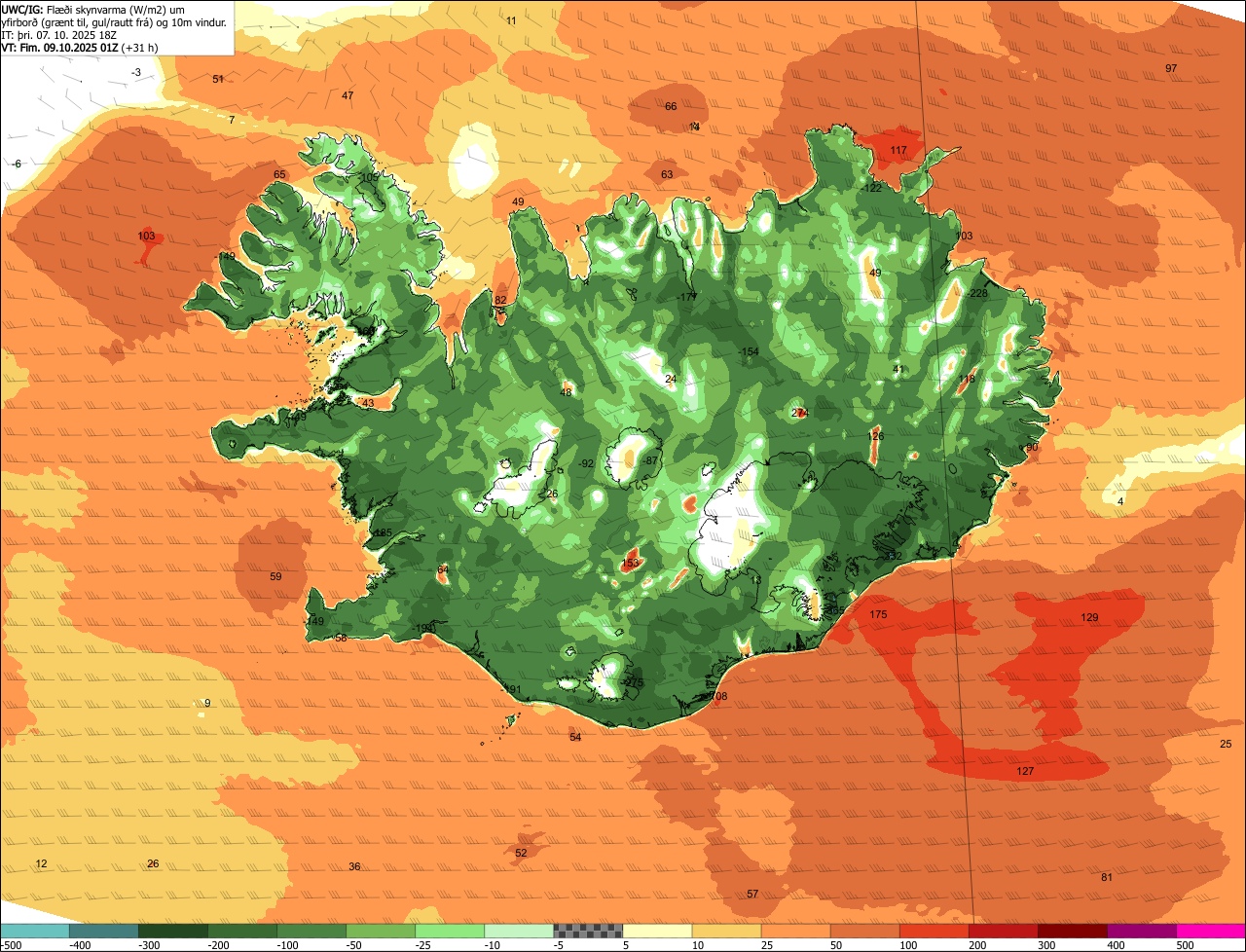Click the map value 126

click(876, 437)
